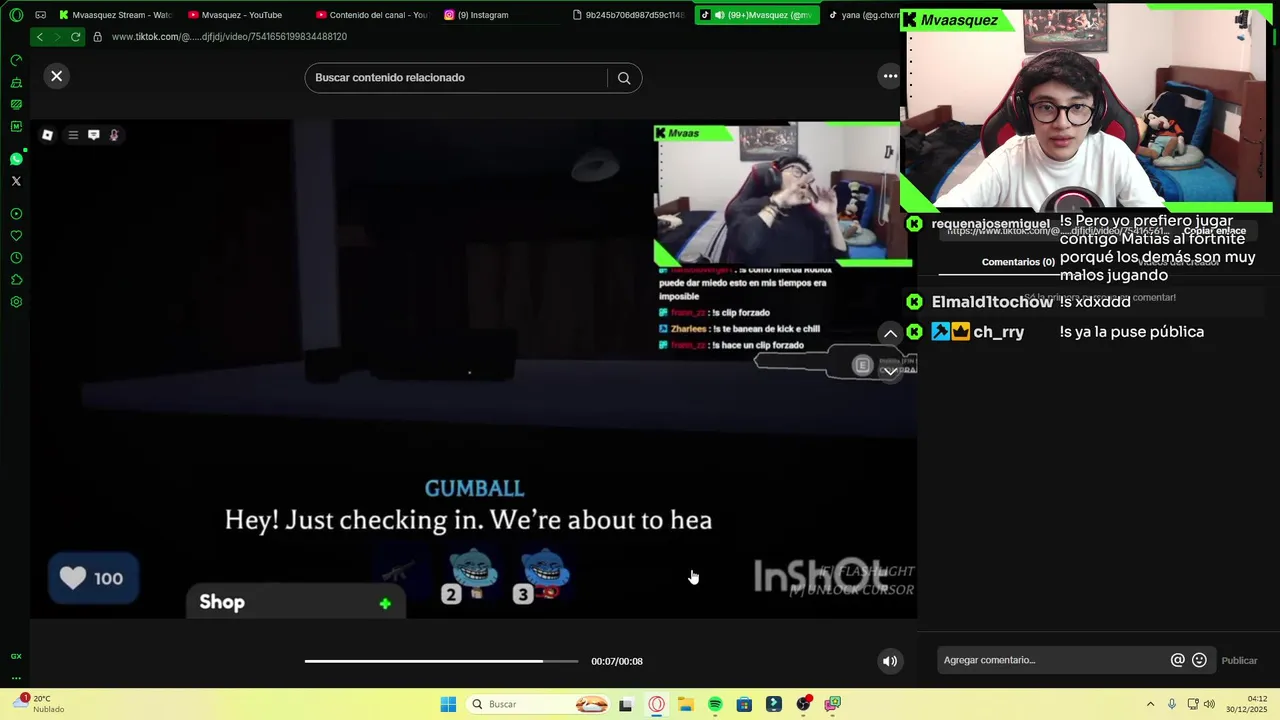Go to next video with down chevron
This screenshot has height=720, width=1280.
[890, 371]
